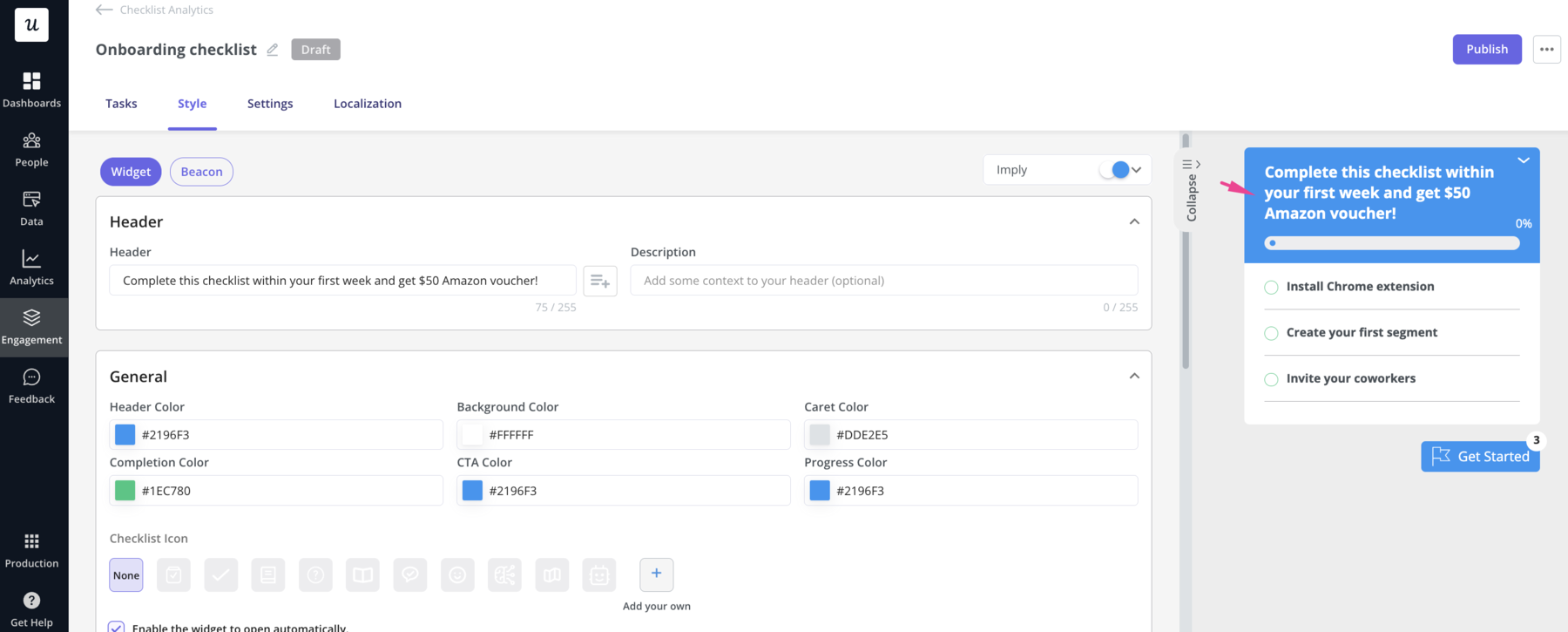
Task: Toggle the Imply theme switch
Action: coord(1115,170)
